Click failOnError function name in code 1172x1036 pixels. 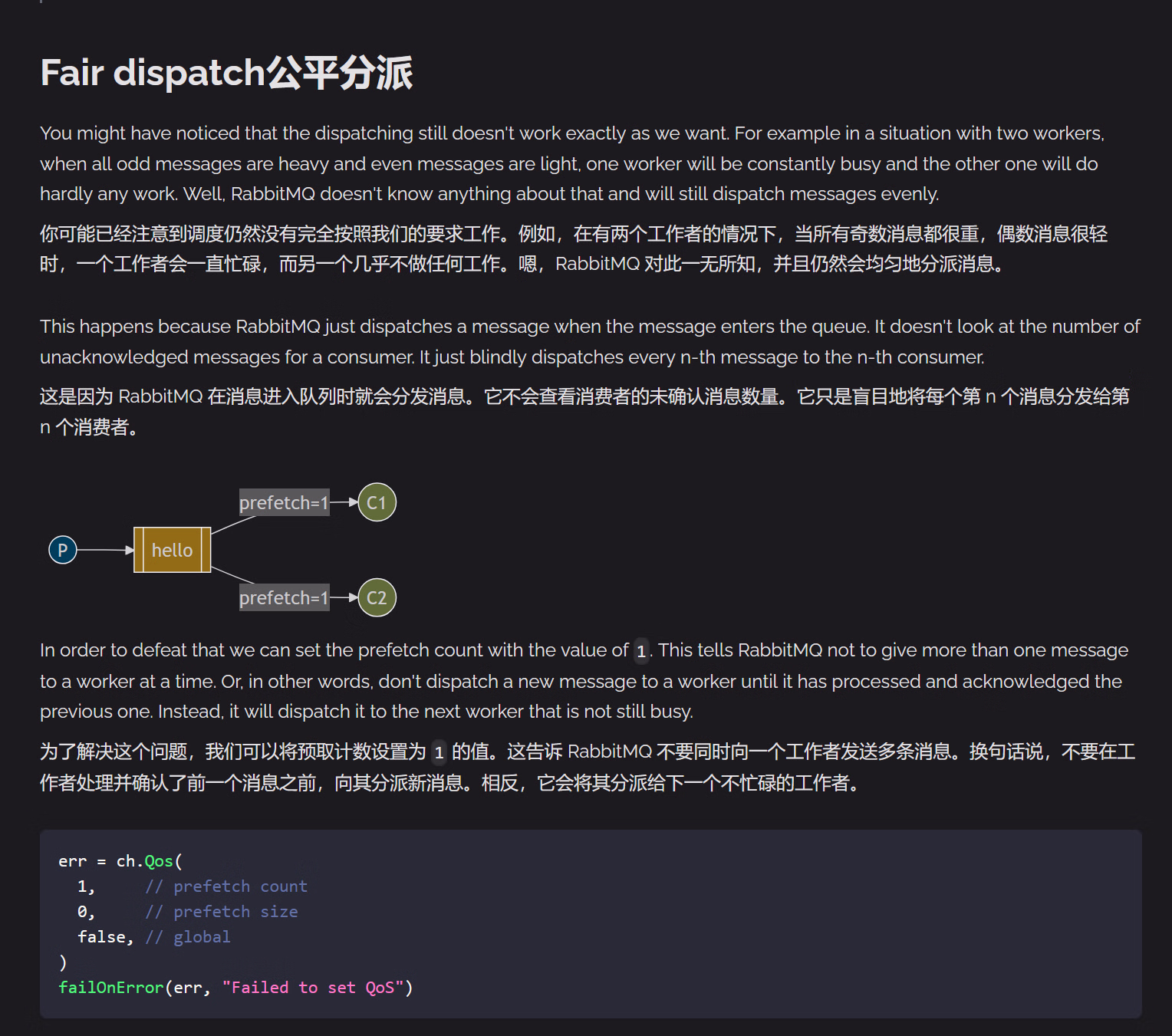(x=111, y=988)
